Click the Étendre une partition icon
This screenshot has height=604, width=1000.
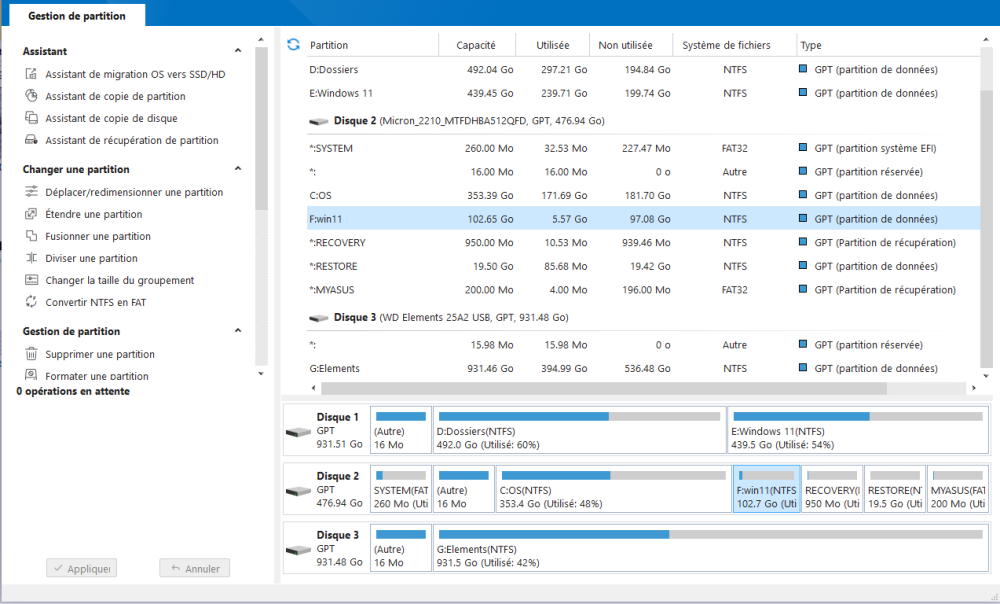pos(31,214)
